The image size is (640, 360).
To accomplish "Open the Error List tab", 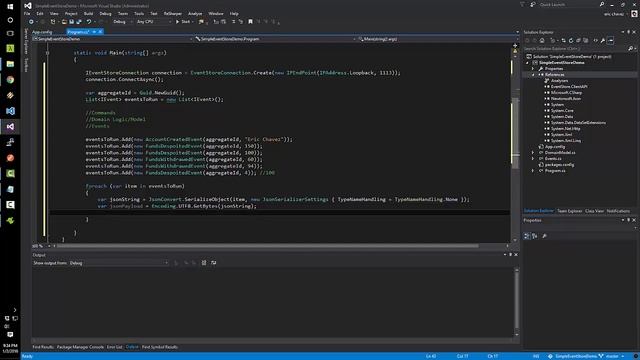I will pyautogui.click(x=114, y=347).
